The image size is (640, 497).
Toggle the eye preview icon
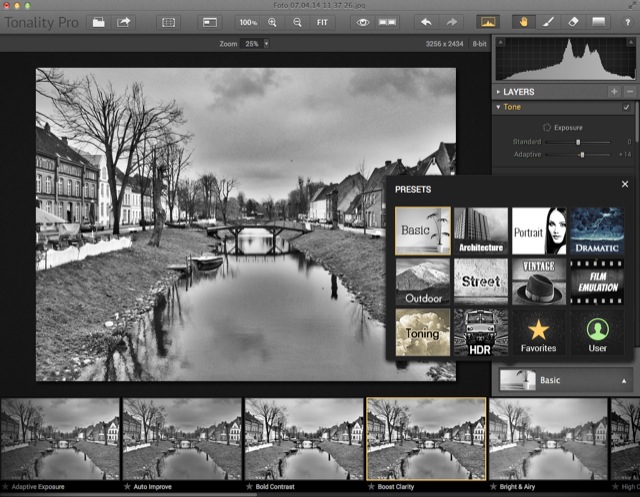(x=362, y=21)
